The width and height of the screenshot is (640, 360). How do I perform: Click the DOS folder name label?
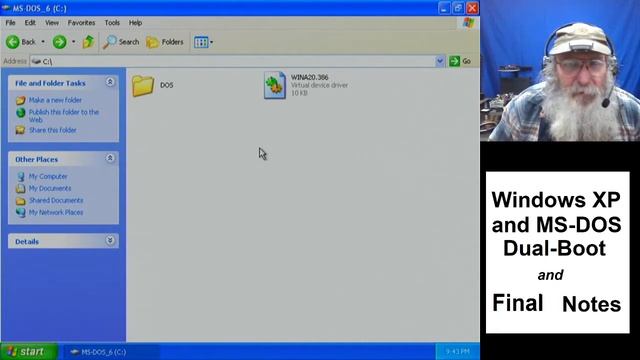pos(167,85)
